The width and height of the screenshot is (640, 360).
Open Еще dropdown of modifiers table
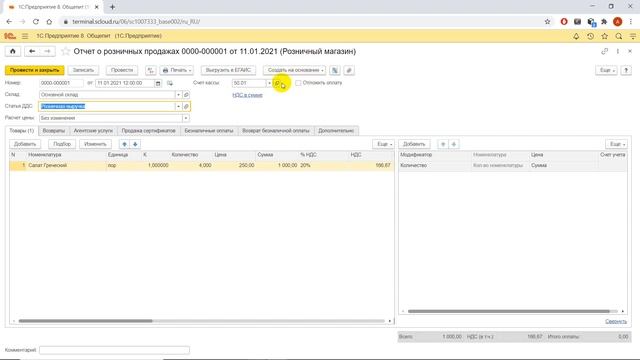(x=617, y=144)
